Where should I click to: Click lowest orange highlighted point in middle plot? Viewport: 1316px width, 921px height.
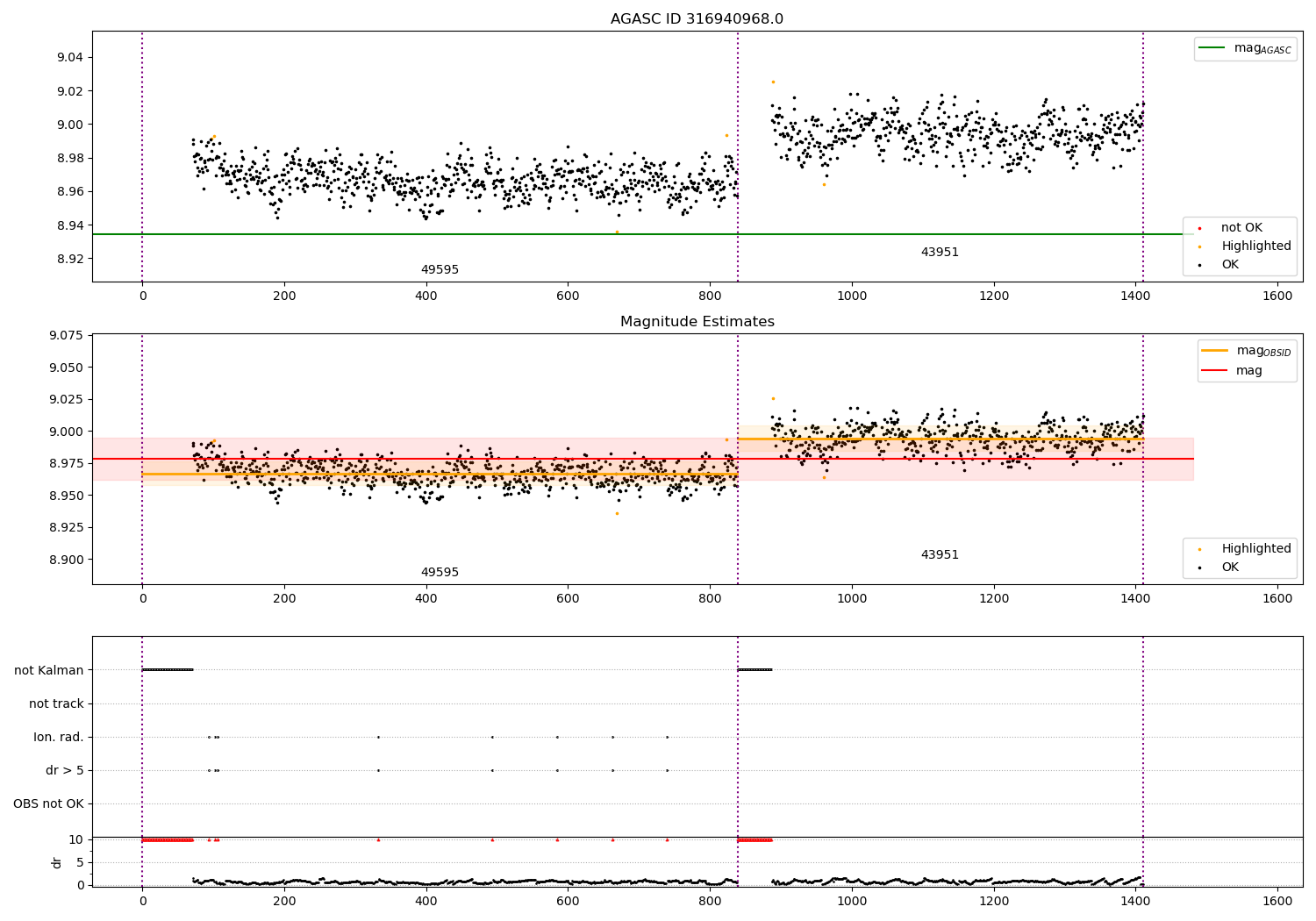coord(617,513)
